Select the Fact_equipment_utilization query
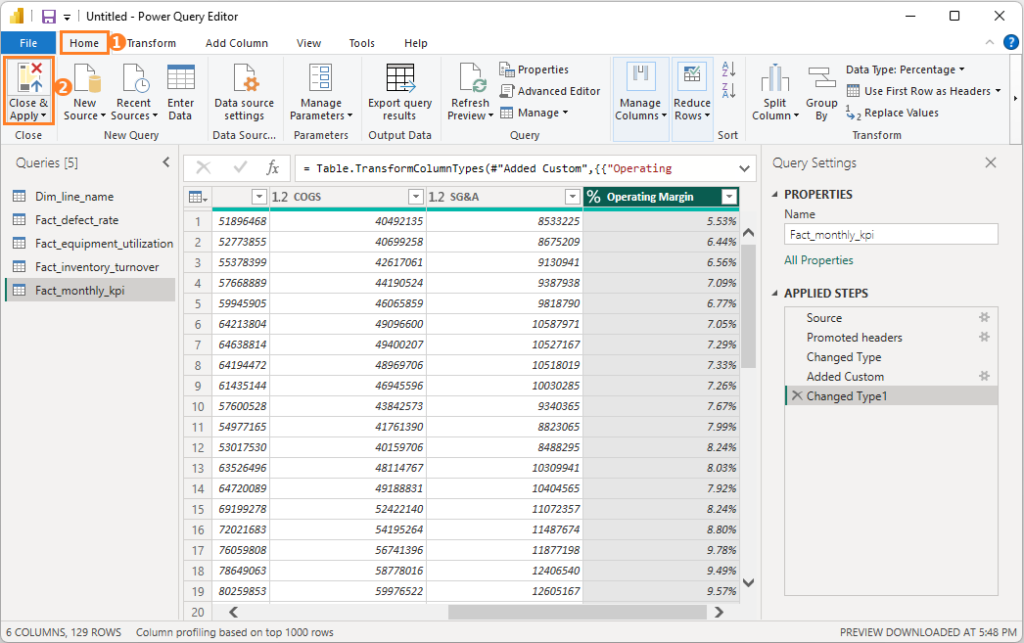This screenshot has height=643, width=1024. (x=91, y=243)
